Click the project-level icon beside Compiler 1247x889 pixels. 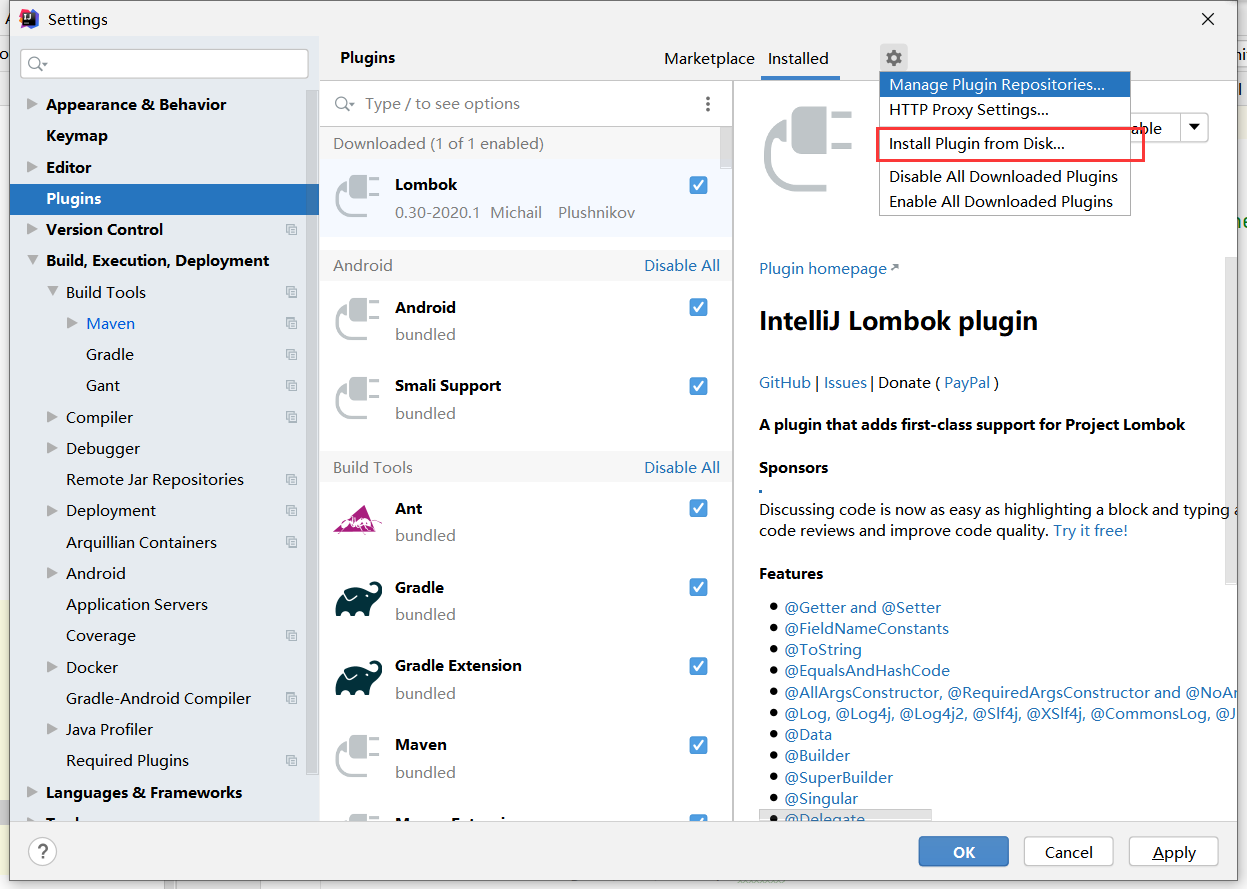pyautogui.click(x=291, y=417)
